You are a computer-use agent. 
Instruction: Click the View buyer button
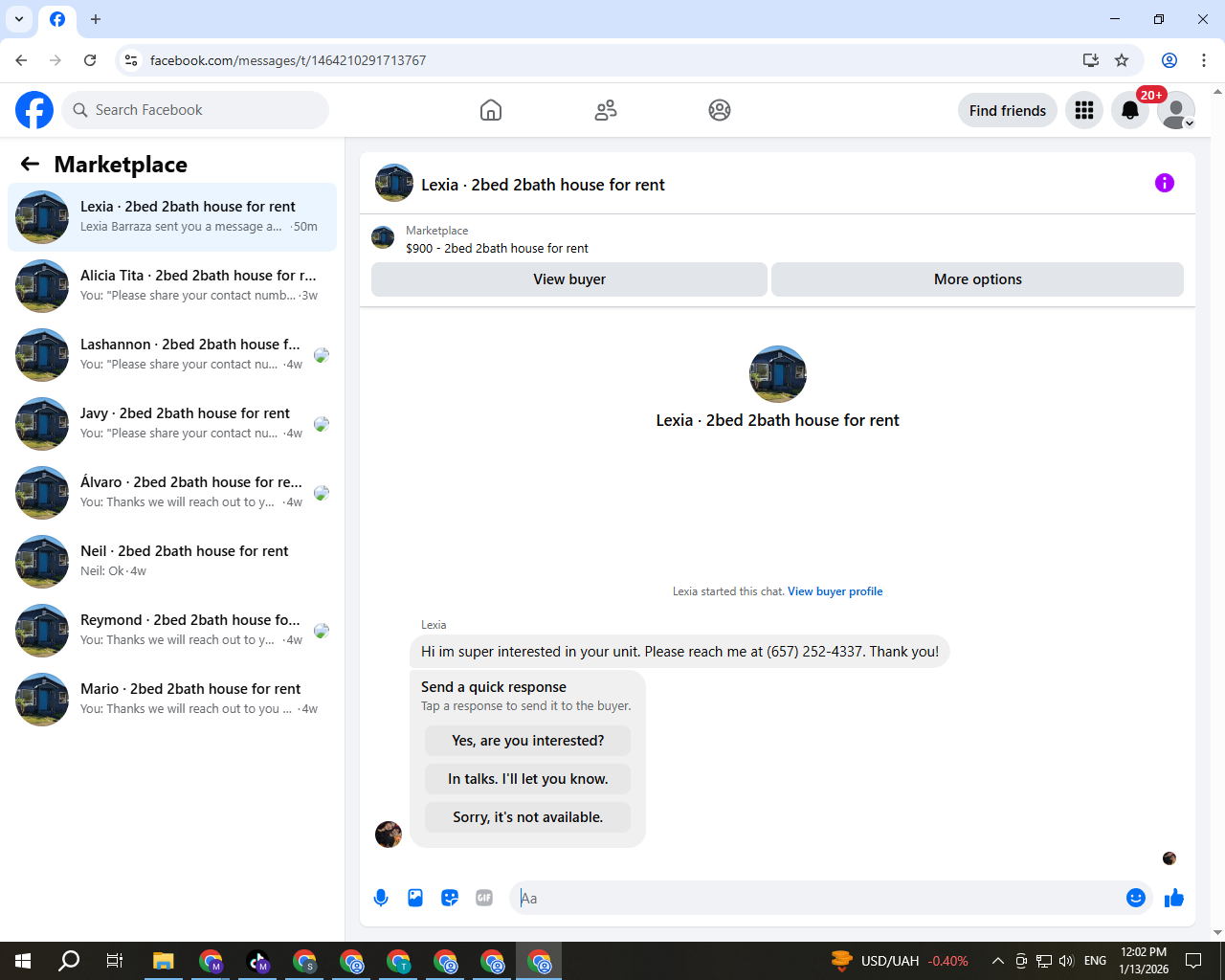click(x=569, y=279)
